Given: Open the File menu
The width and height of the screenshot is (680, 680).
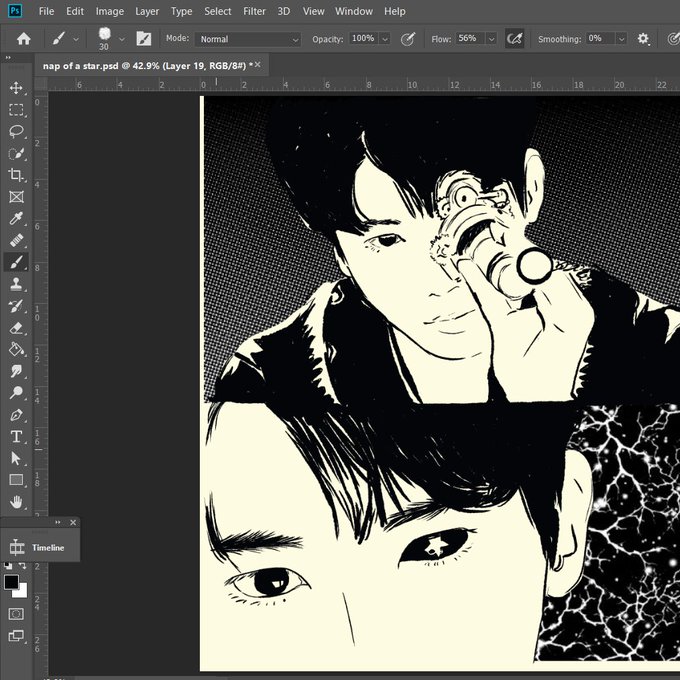Looking at the screenshot, I should pyautogui.click(x=46, y=11).
